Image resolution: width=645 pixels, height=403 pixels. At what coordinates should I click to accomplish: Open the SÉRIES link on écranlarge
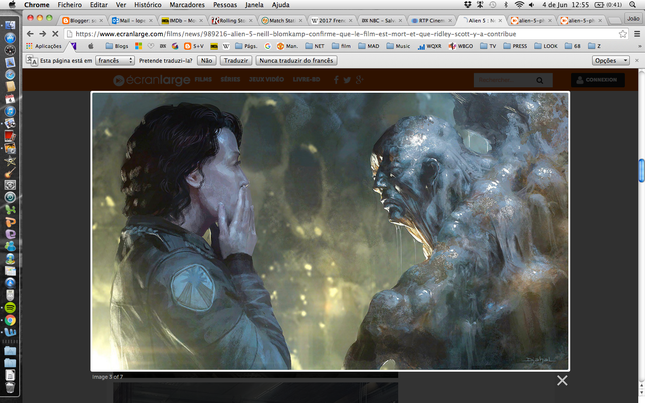[x=230, y=79]
